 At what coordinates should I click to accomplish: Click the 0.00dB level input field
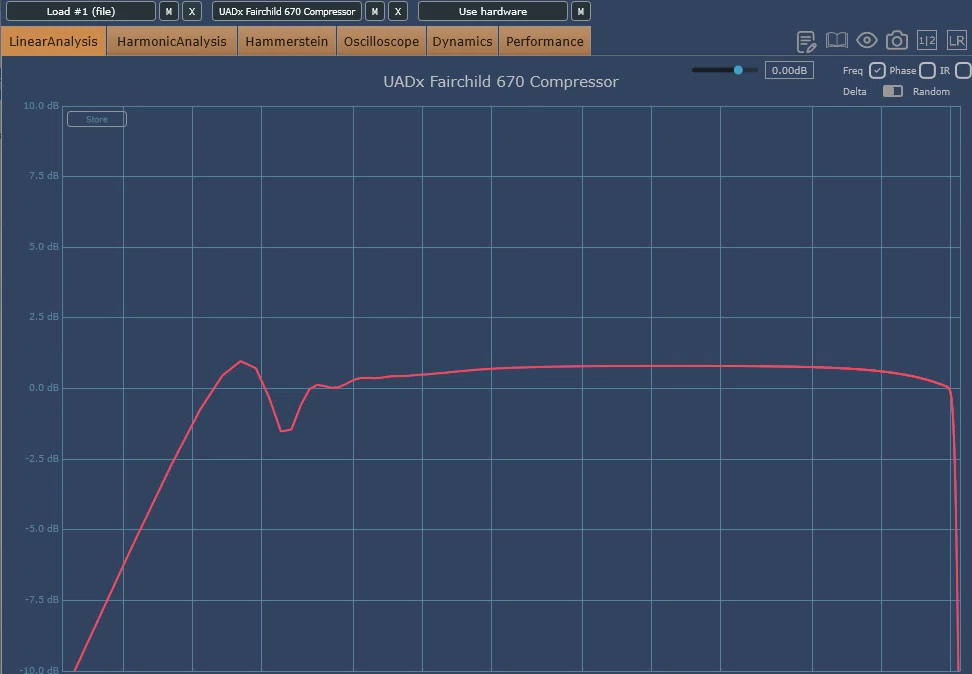[789, 70]
